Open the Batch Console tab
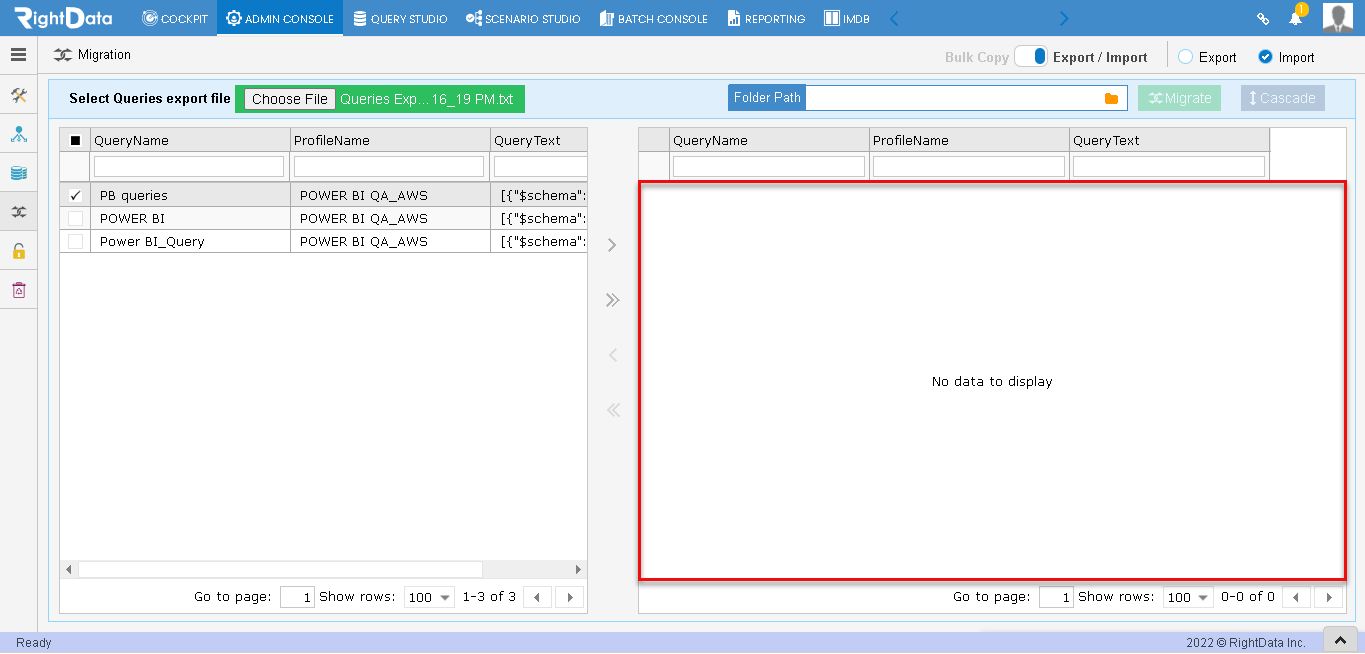This screenshot has width=1365, height=654. [x=654, y=18]
